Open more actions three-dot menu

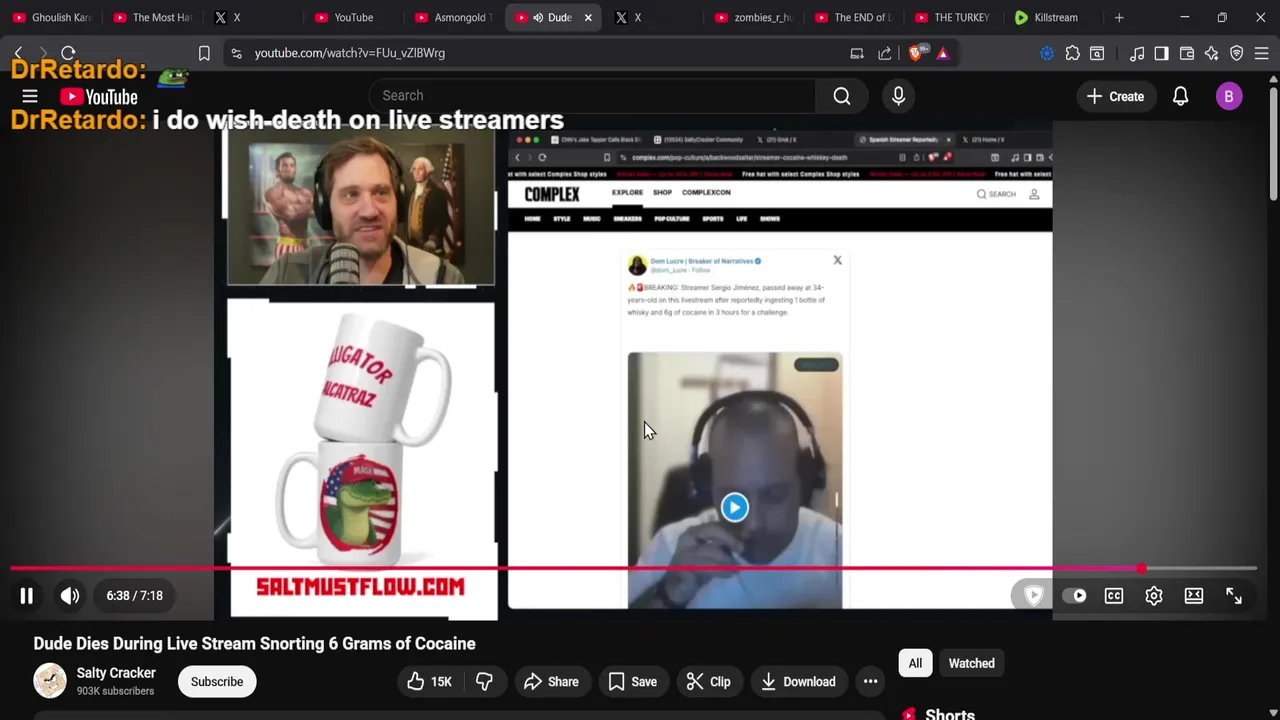pyautogui.click(x=871, y=682)
